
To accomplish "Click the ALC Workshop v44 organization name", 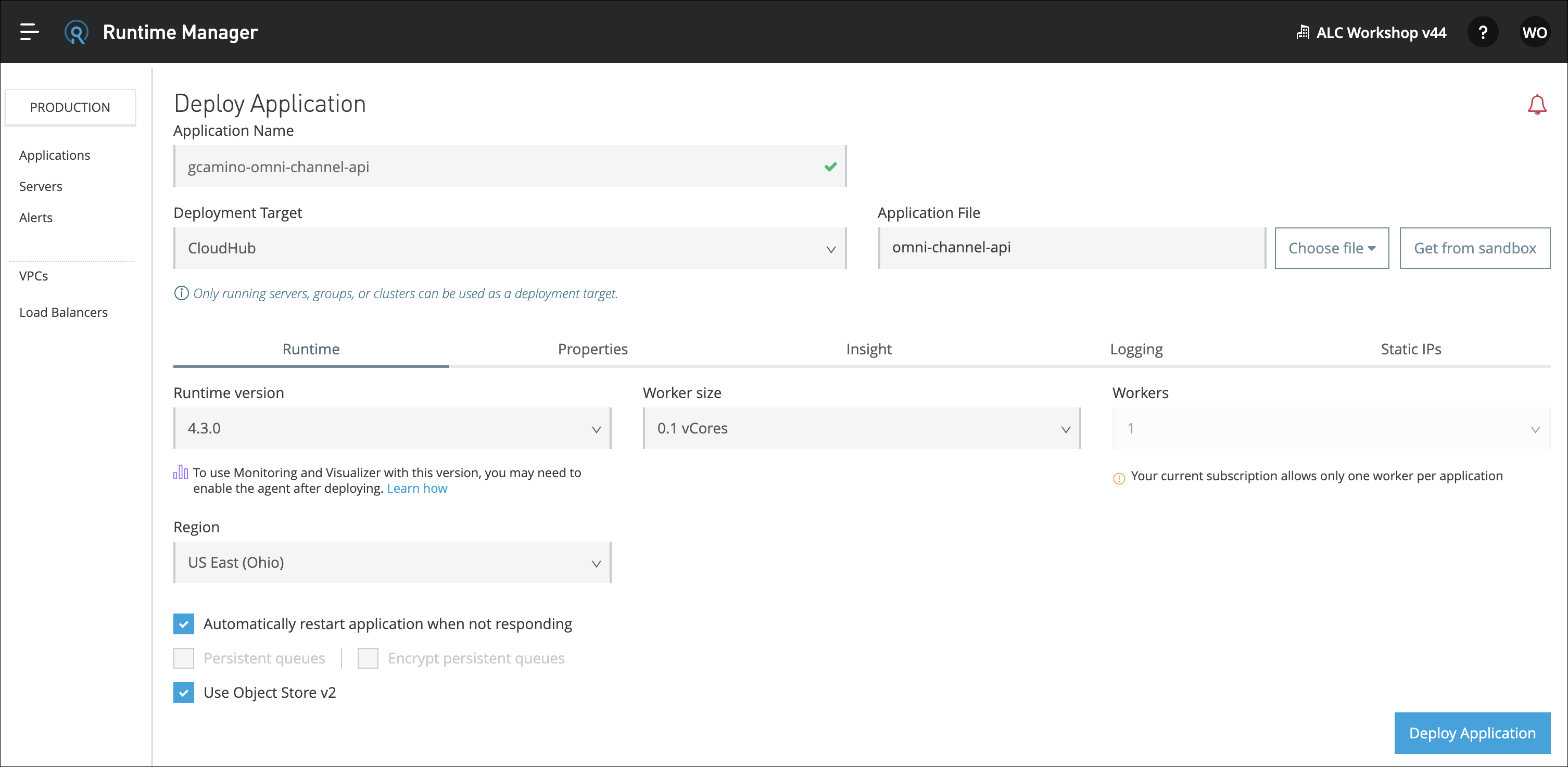I will click(1381, 32).
